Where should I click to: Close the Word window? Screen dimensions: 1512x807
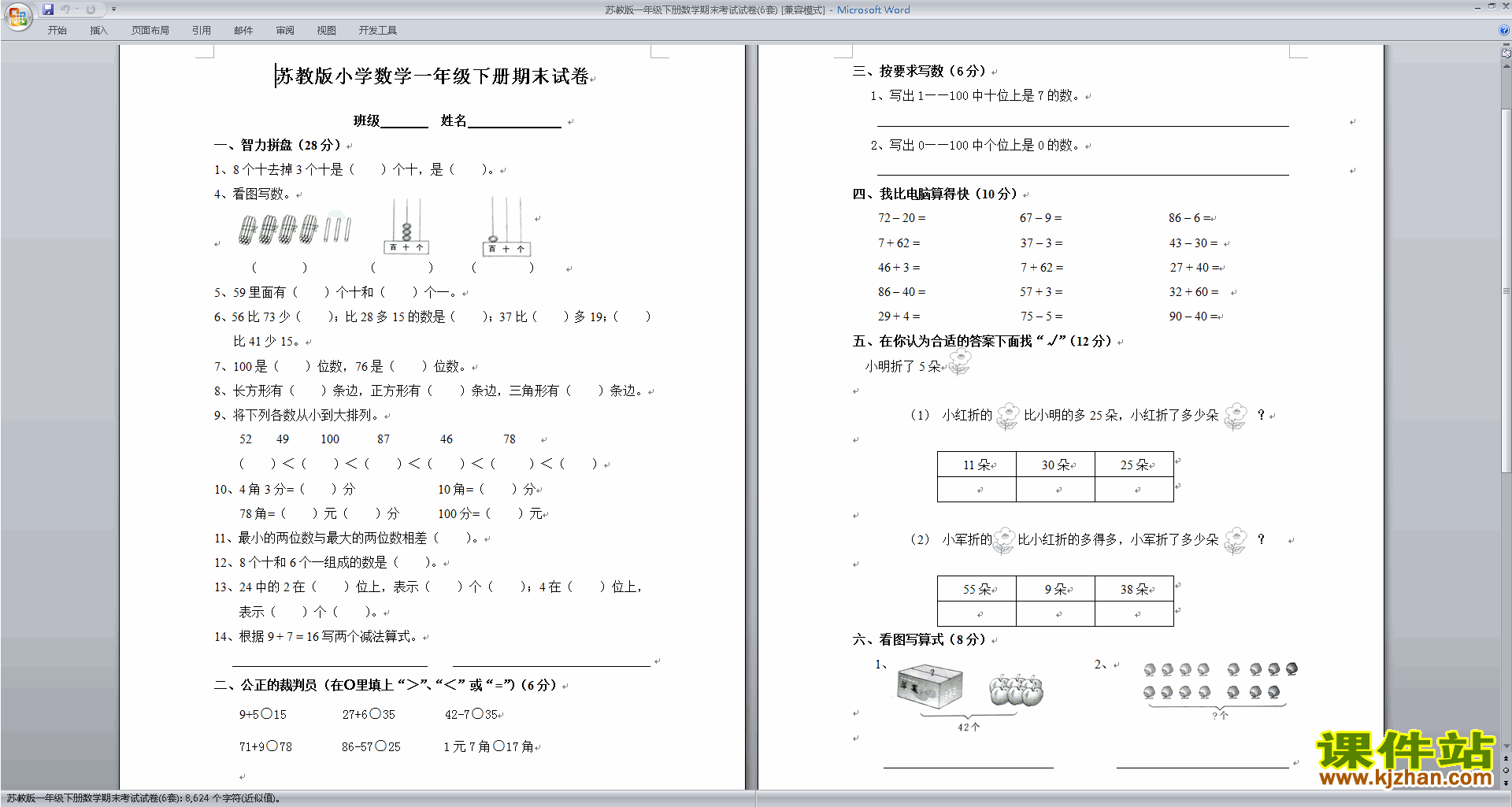(x=1506, y=6)
